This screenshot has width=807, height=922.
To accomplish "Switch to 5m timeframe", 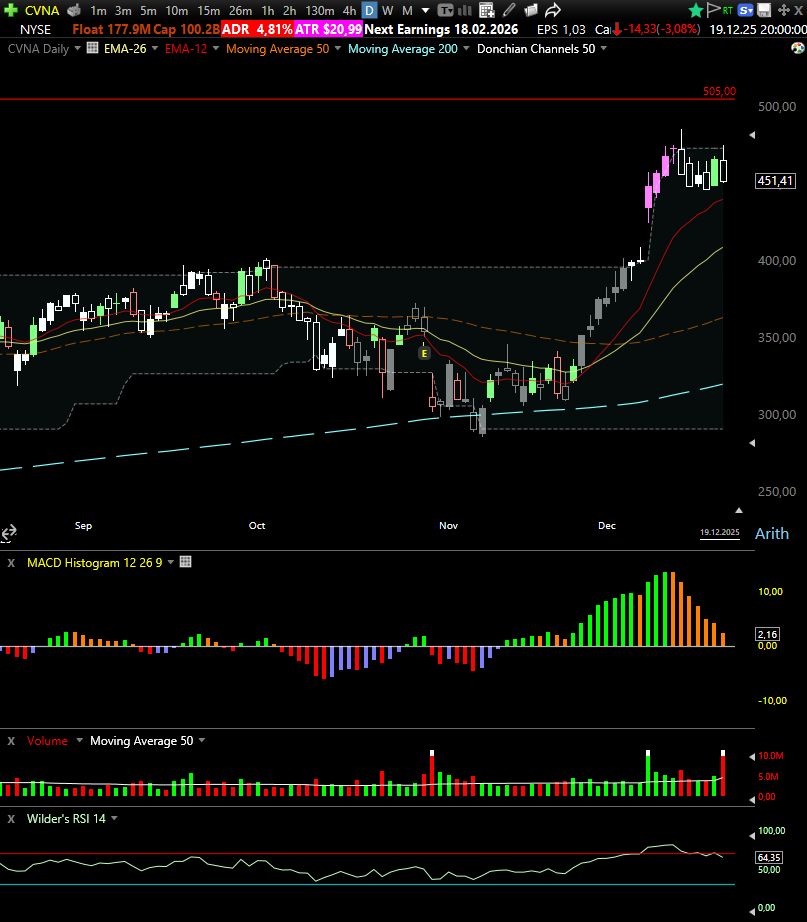I will (148, 11).
